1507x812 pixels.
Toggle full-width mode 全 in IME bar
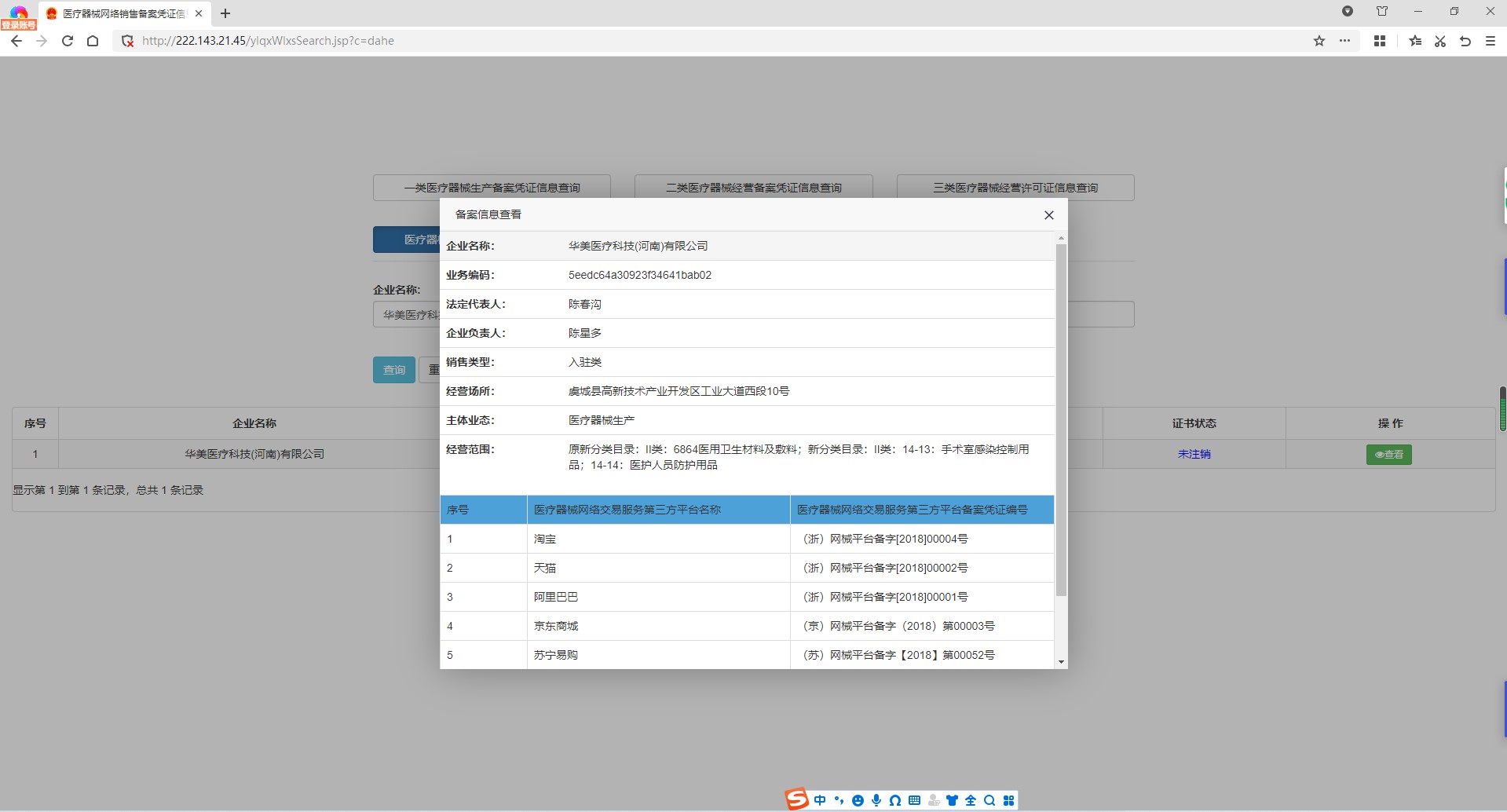pyautogui.click(x=971, y=800)
